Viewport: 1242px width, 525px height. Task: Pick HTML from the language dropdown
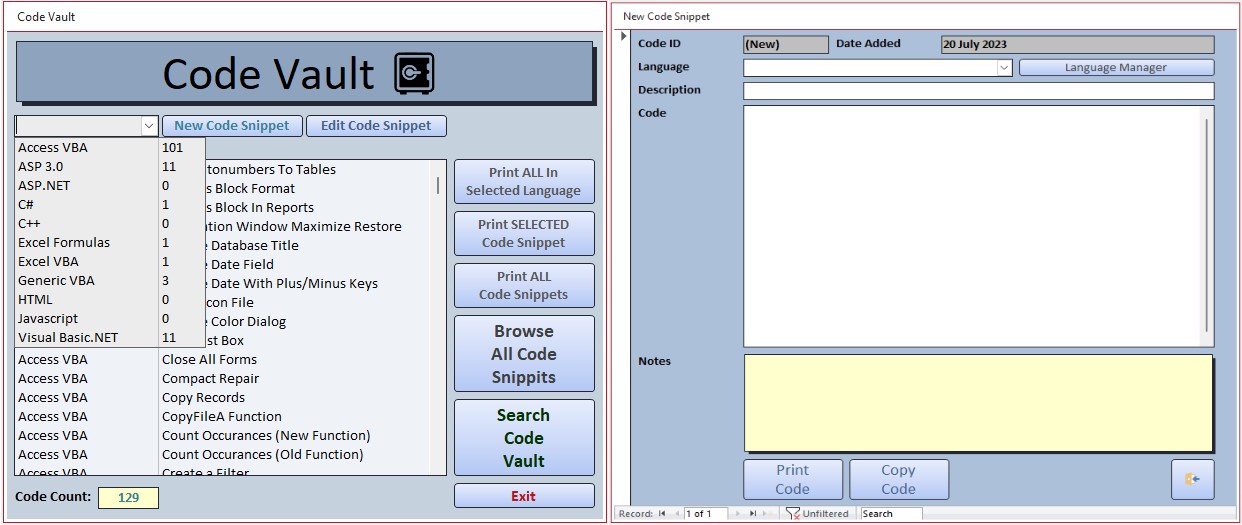pyautogui.click(x=110, y=299)
